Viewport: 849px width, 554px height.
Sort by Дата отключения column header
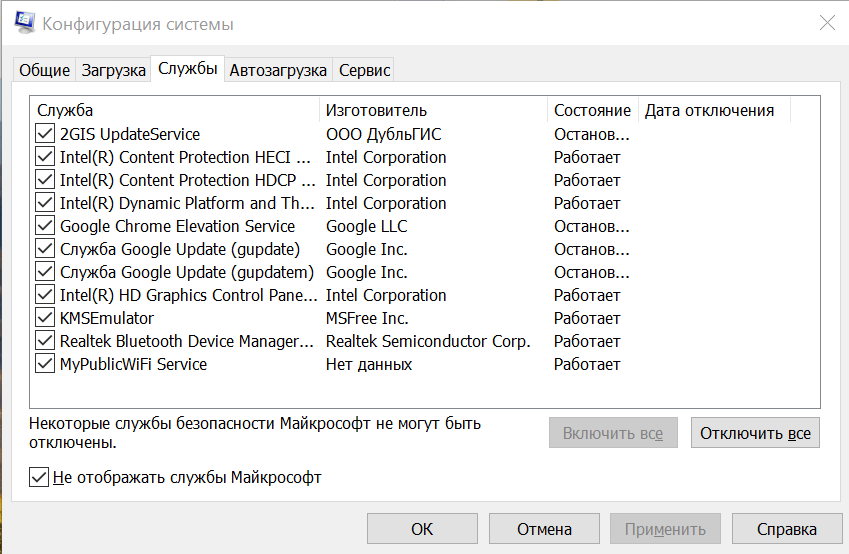click(x=714, y=110)
